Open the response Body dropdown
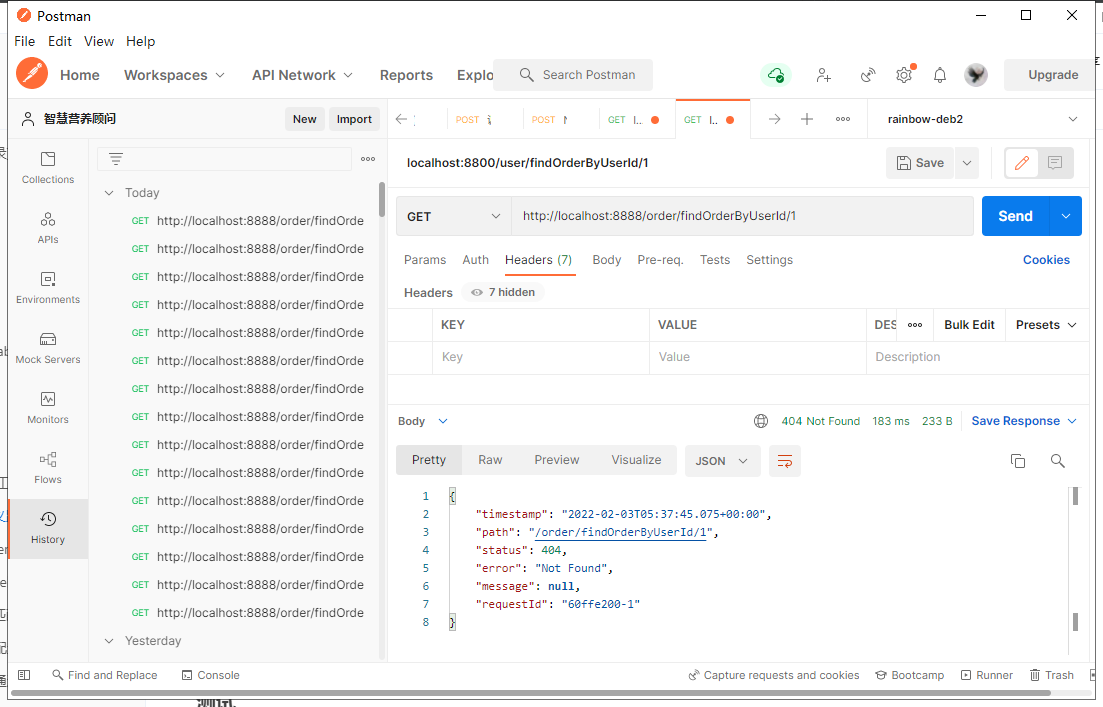This screenshot has height=707, width=1103. (x=423, y=421)
